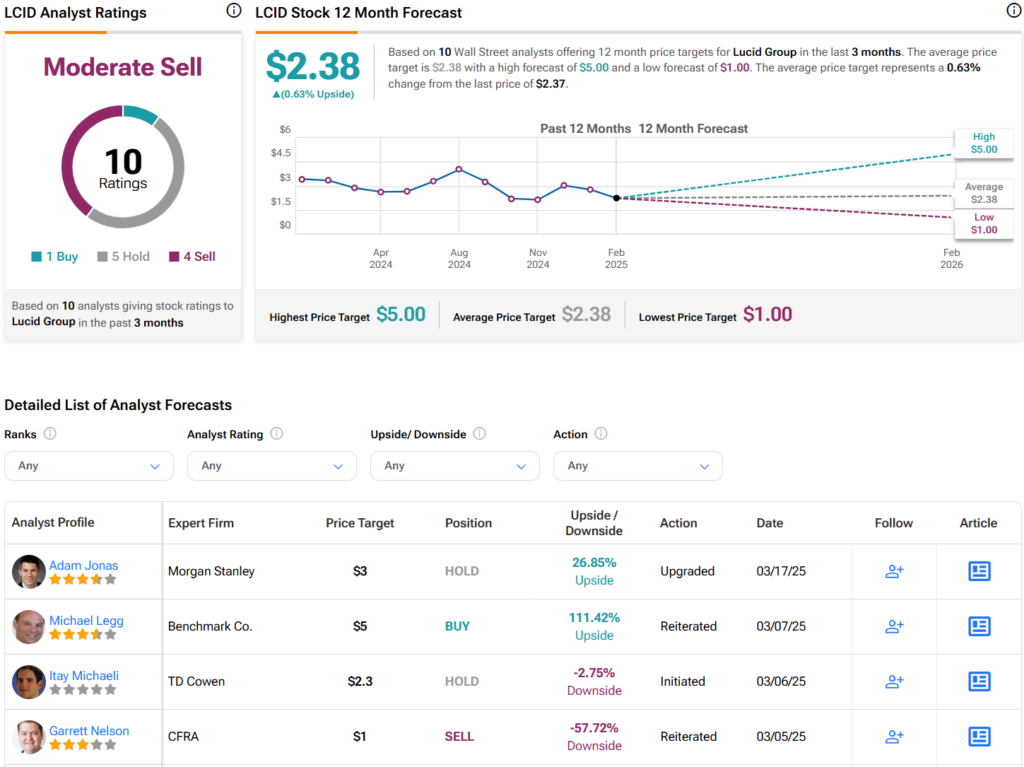The height and width of the screenshot is (767, 1024).
Task: Click the High $5.00 forecast label
Action: tap(983, 143)
